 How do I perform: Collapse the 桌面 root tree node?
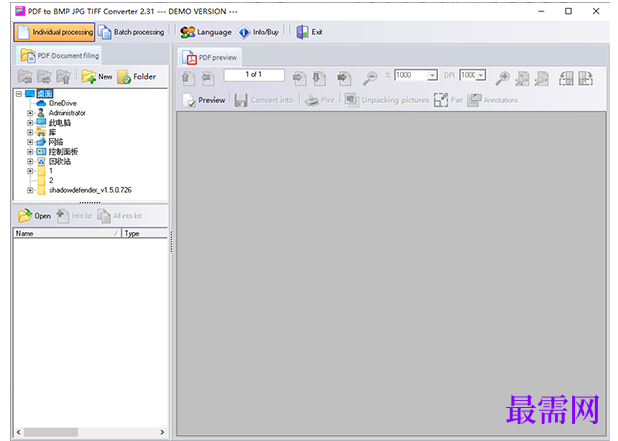coord(19,93)
